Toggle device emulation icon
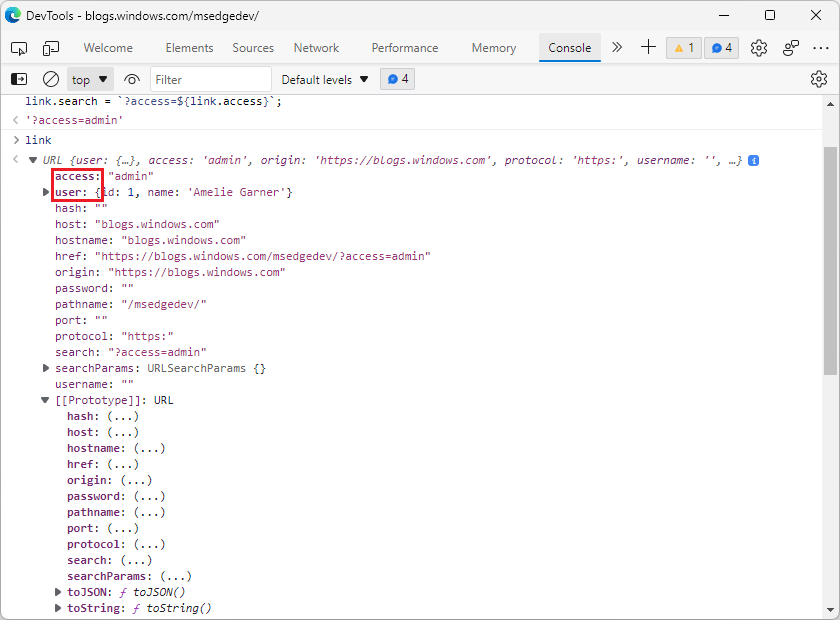Viewport: 840px width, 620px height. pyautogui.click(x=50, y=48)
